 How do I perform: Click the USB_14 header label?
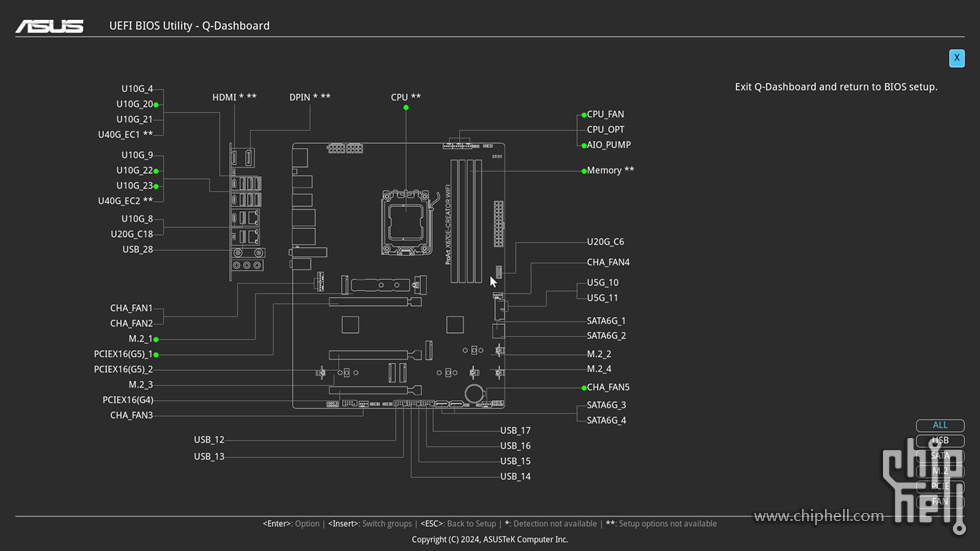tap(515, 477)
